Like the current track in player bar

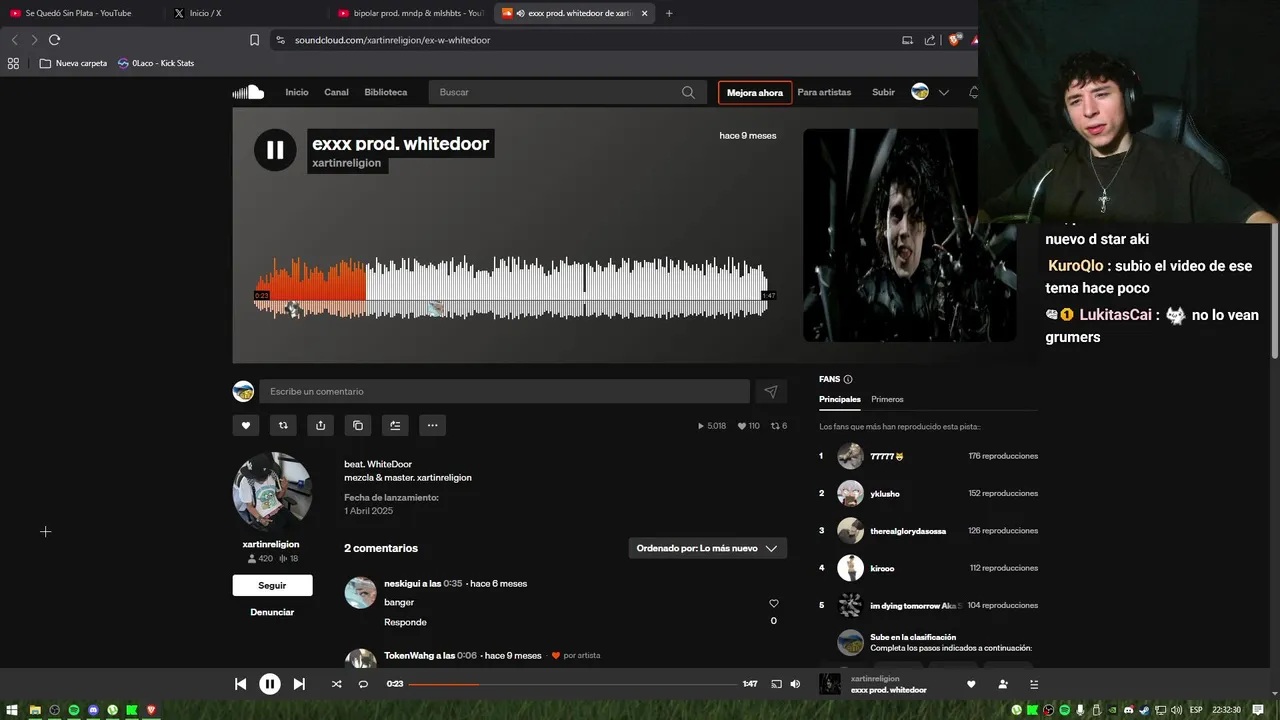click(x=971, y=684)
